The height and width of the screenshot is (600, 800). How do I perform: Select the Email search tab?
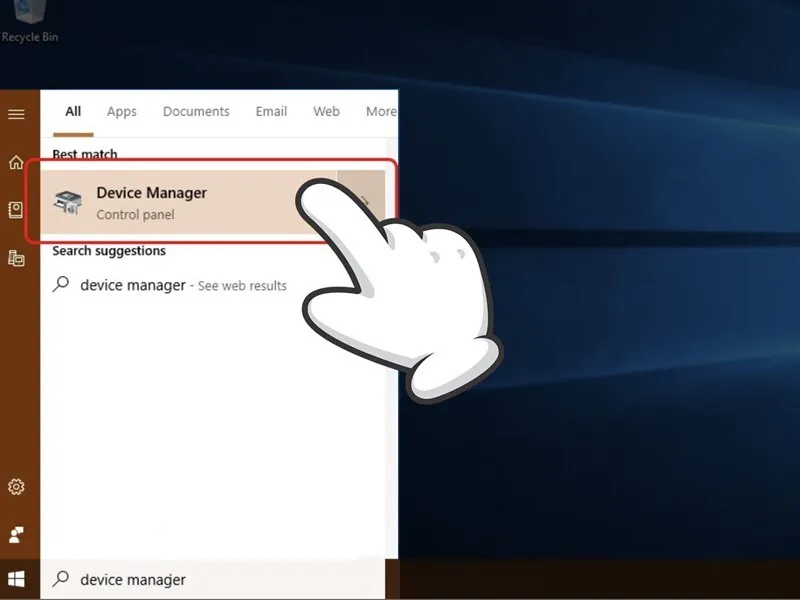click(270, 111)
